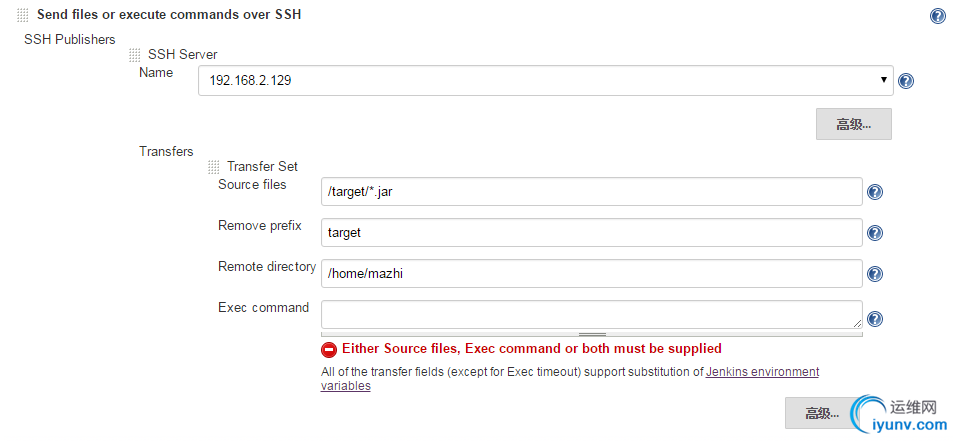
Task: Open the Jenkins environment variables link
Action: click(762, 372)
